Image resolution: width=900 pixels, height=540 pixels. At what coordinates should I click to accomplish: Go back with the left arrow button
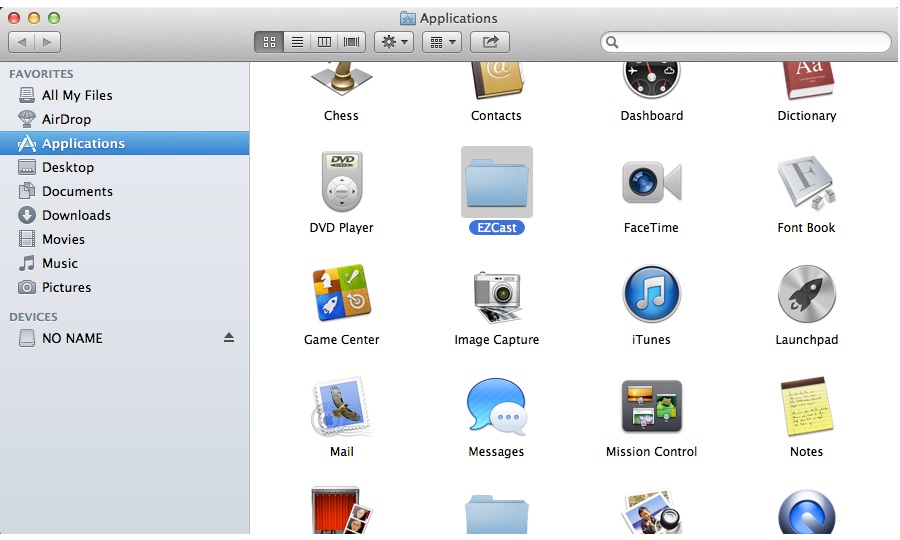coord(22,42)
